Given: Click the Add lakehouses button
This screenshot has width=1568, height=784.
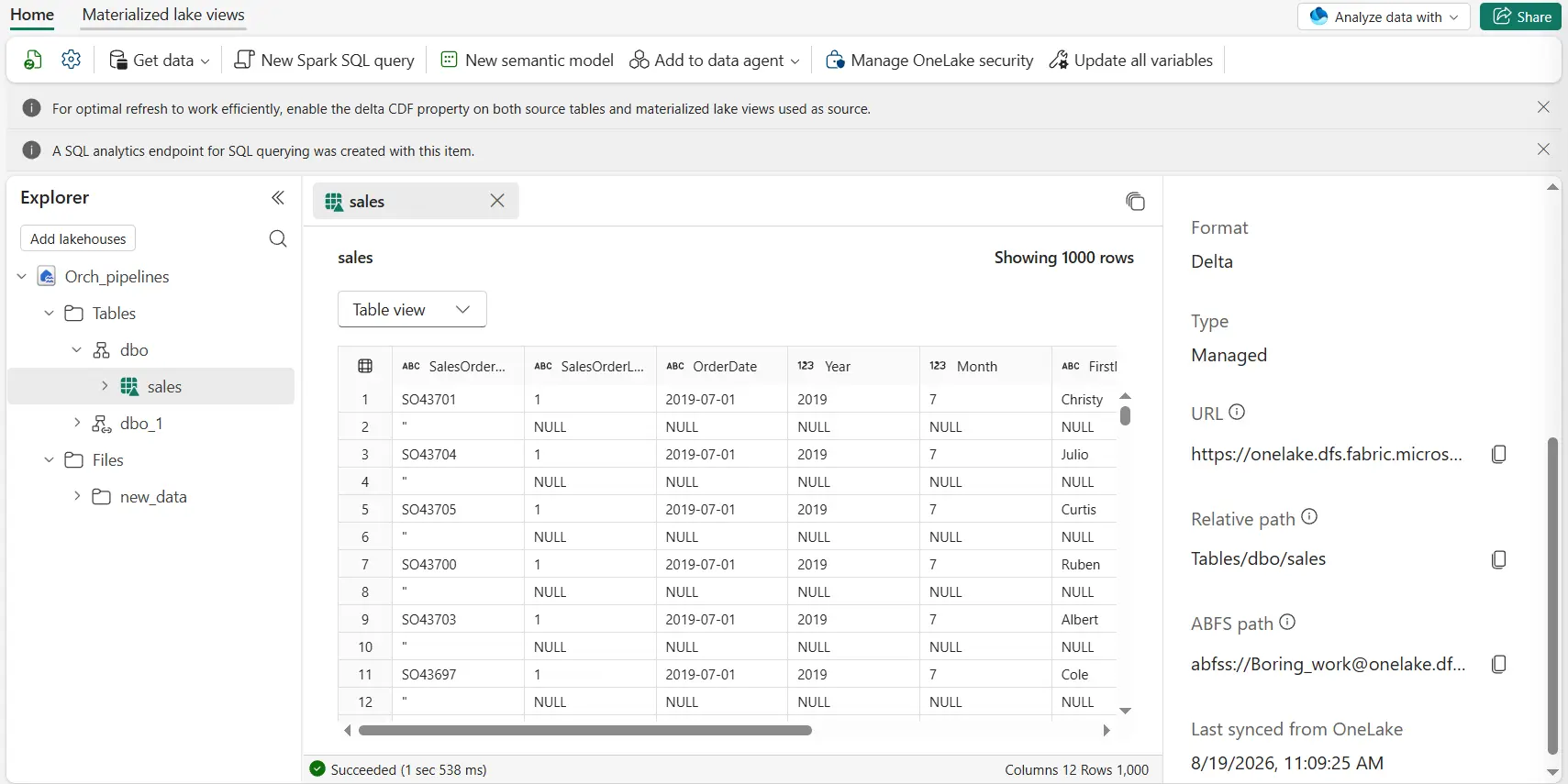Looking at the screenshot, I should click(x=78, y=238).
